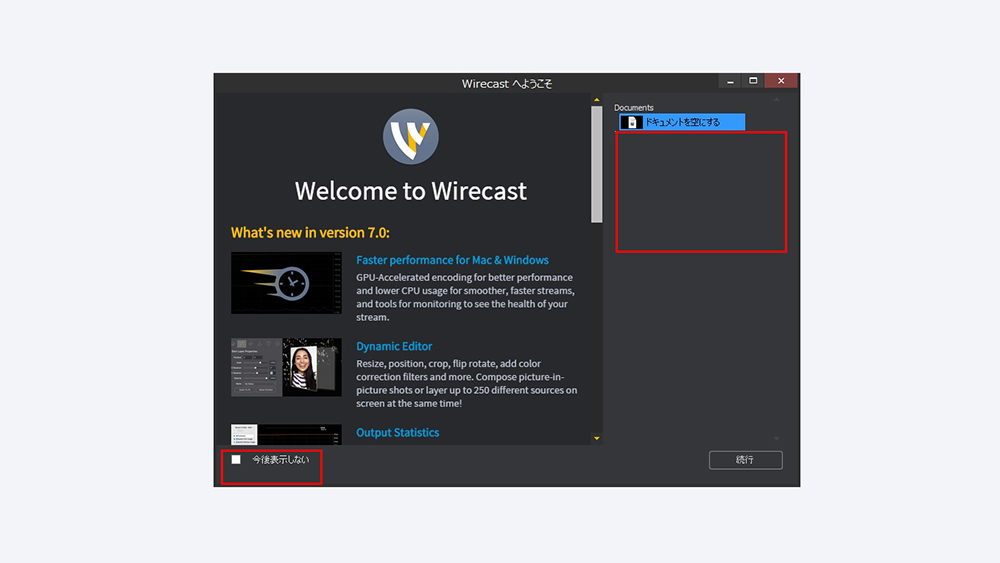Click the GPU-Accelerated encoding description paragraph
Image resolution: width=1000 pixels, height=563 pixels.
(466, 297)
